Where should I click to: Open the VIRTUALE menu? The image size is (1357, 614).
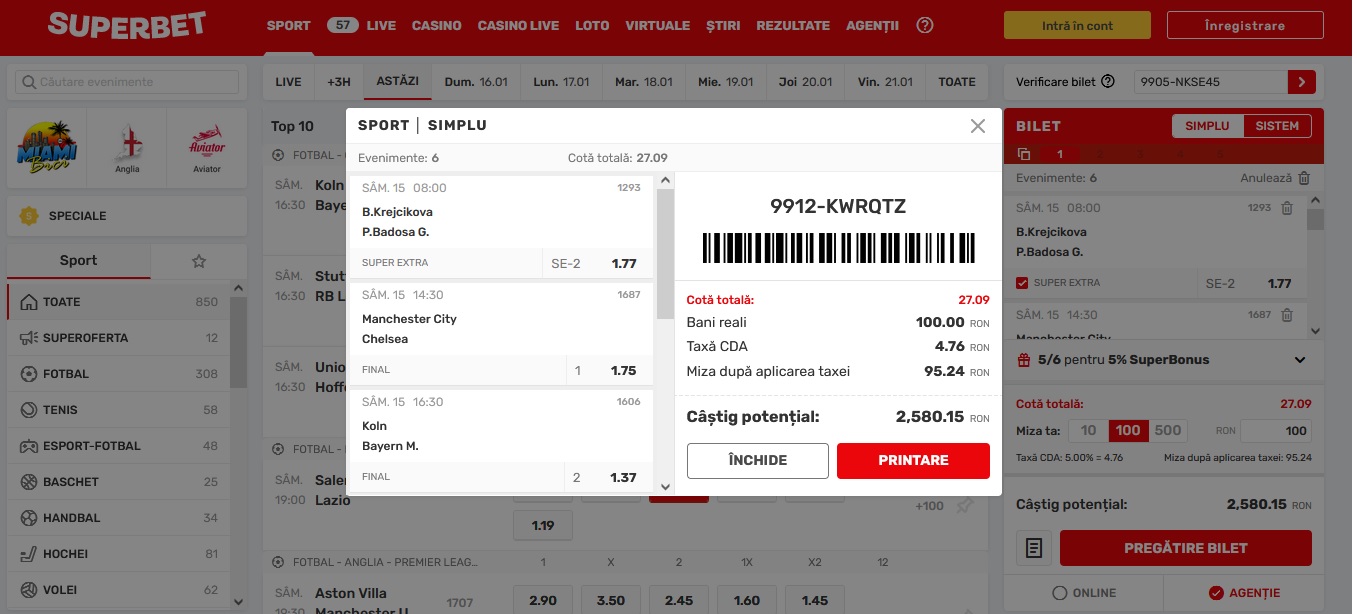657,26
